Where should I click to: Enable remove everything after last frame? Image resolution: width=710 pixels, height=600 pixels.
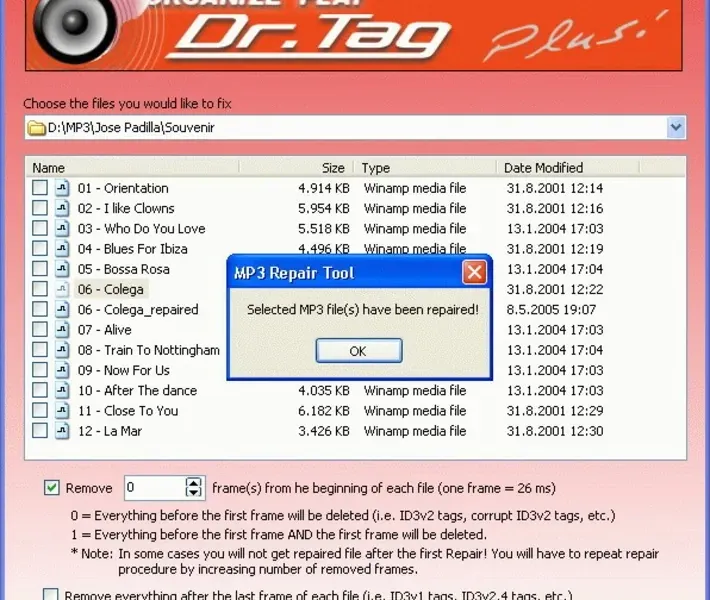(50, 595)
